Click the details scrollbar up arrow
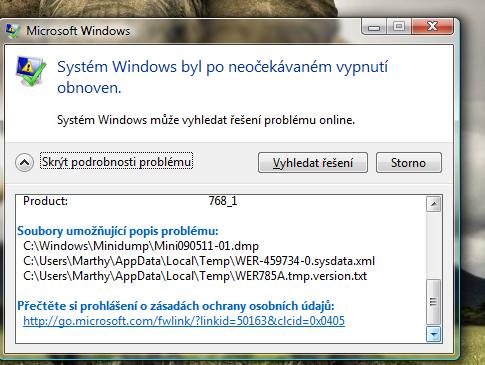This screenshot has width=485, height=365. click(434, 204)
